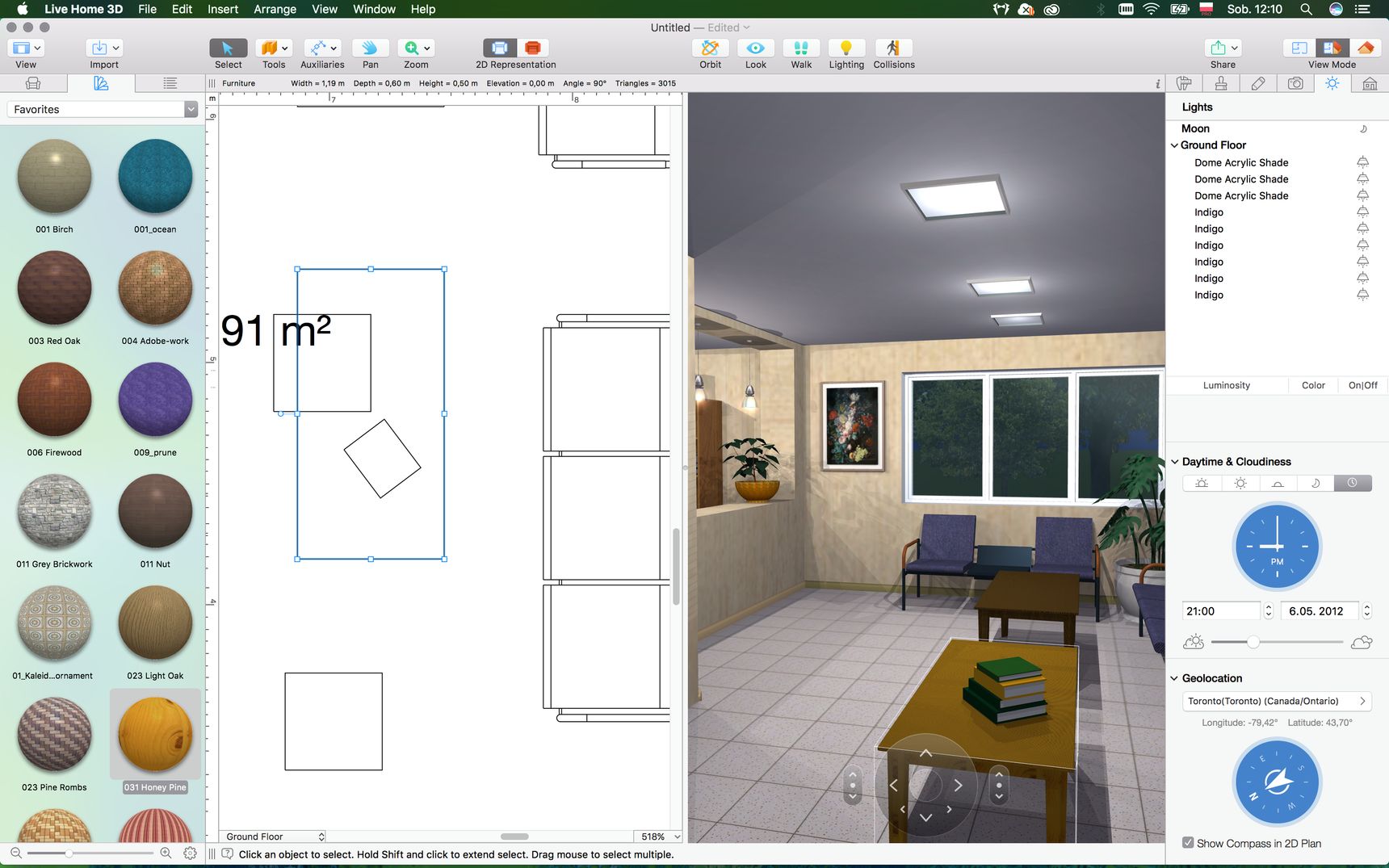Toggle Show Compass in 2D Plan

(1188, 843)
